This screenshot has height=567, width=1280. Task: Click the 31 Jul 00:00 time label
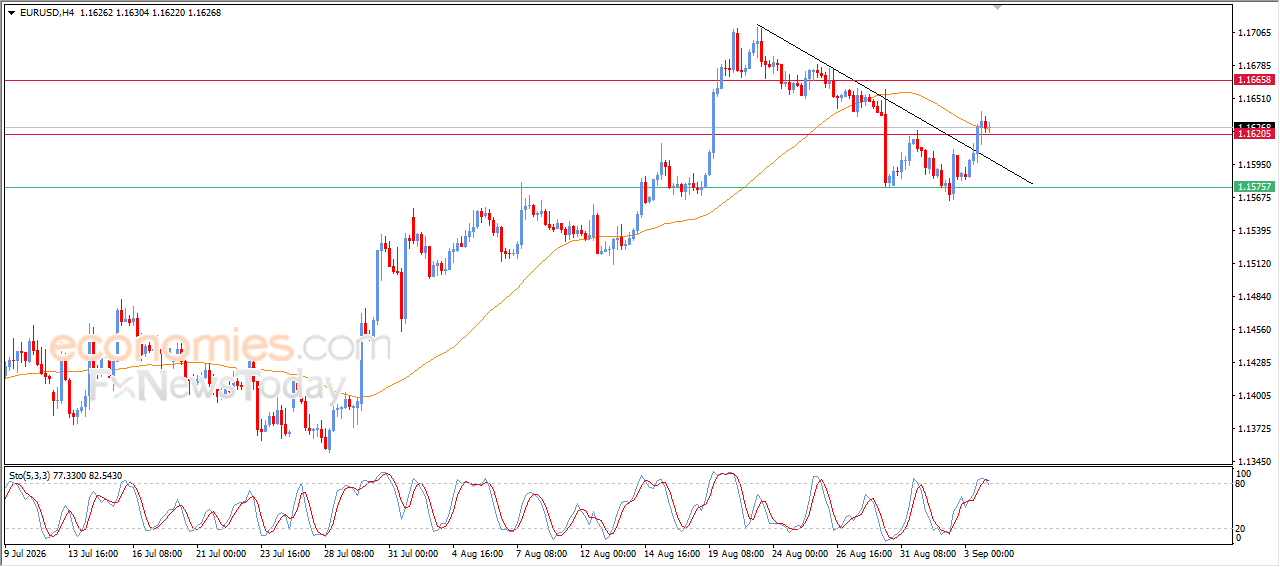pos(413,552)
